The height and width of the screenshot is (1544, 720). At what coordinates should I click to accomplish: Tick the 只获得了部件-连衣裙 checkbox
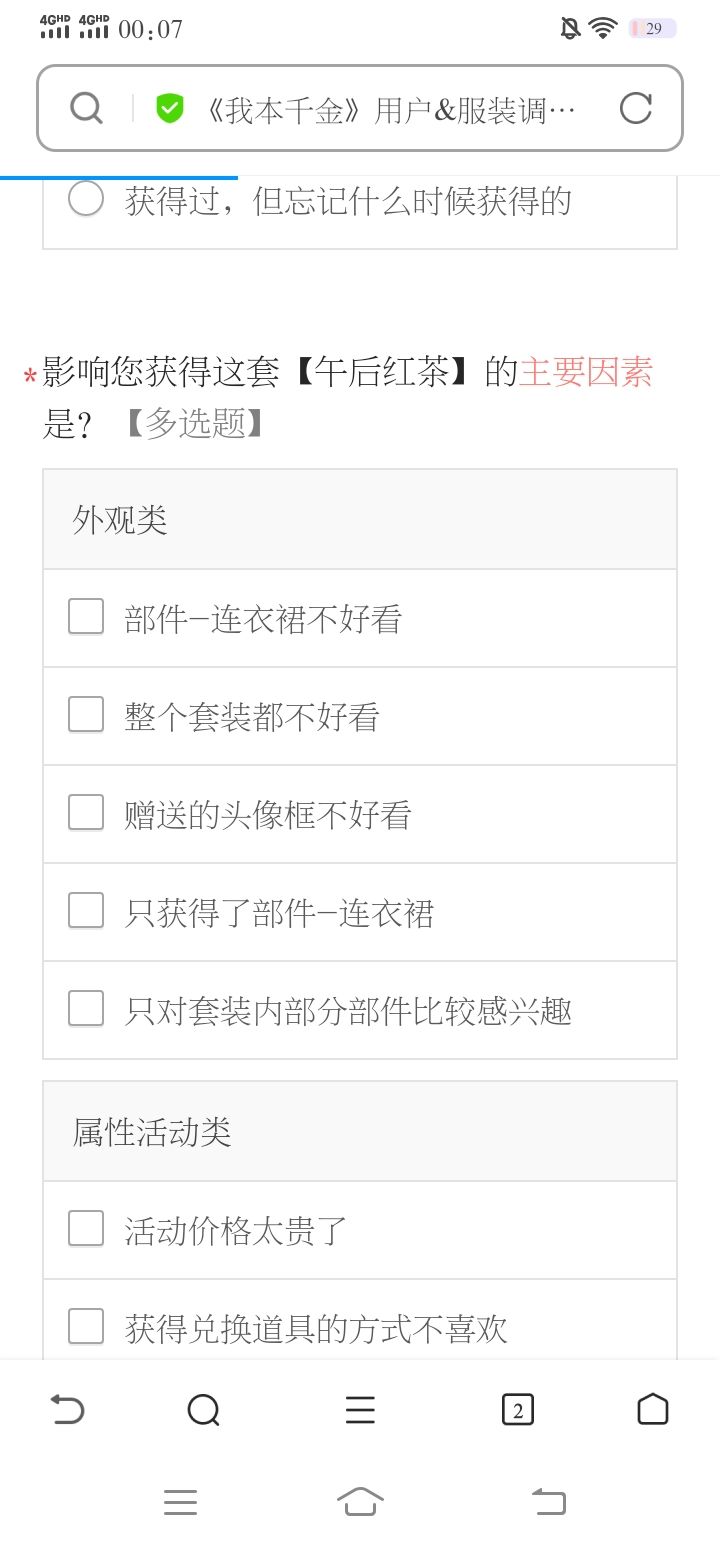86,911
